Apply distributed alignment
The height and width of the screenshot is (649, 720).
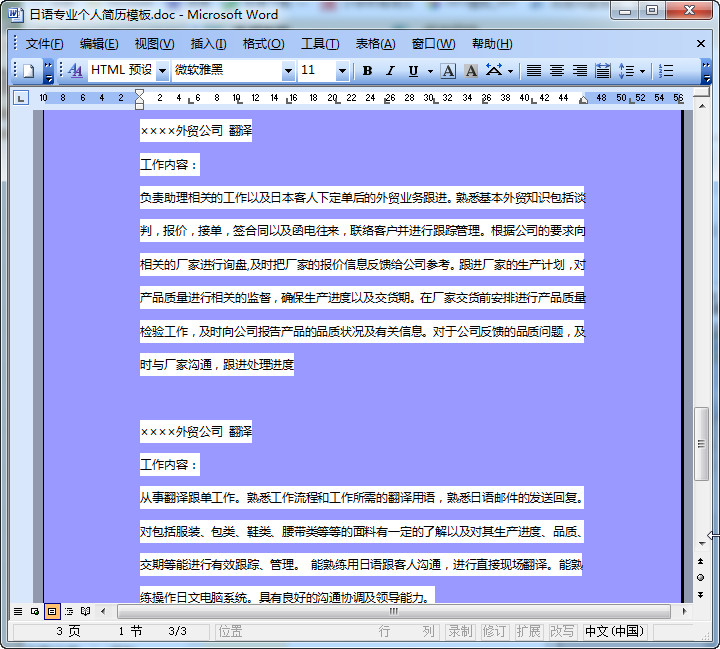[602, 71]
